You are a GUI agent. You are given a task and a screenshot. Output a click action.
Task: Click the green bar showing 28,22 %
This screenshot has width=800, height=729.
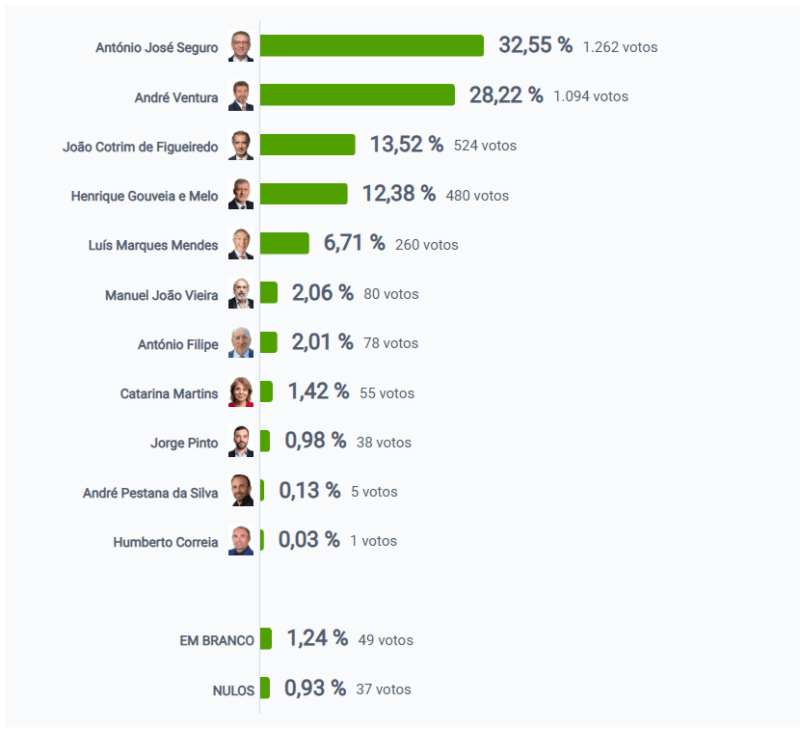(x=357, y=95)
